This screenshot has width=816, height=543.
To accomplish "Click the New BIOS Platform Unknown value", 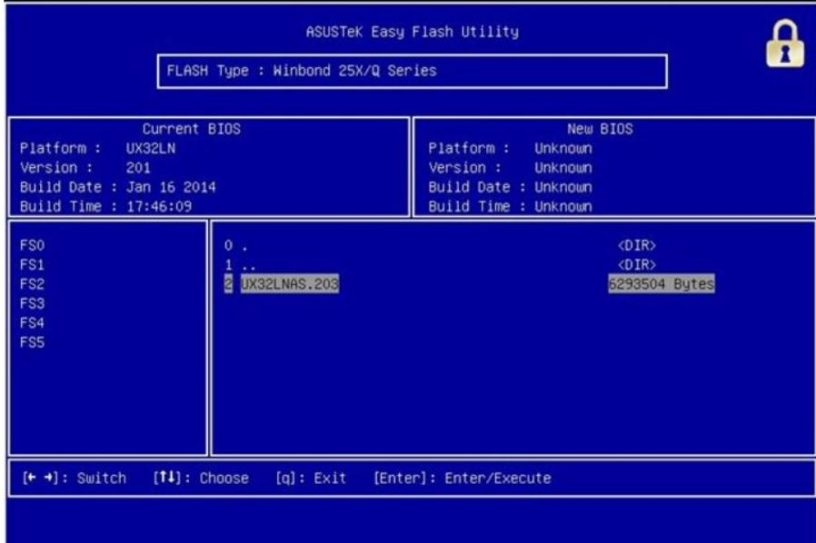I will pyautogui.click(x=563, y=148).
